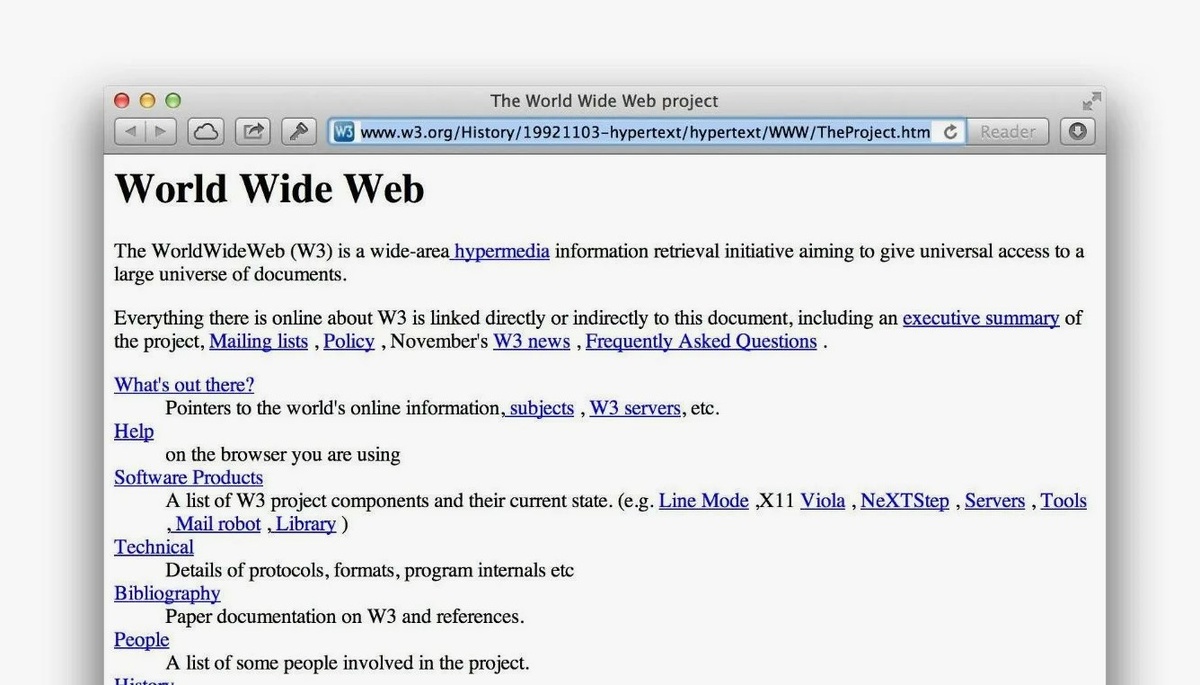Click text 'Details of protocols, formats, program internals etc'

tap(370, 570)
